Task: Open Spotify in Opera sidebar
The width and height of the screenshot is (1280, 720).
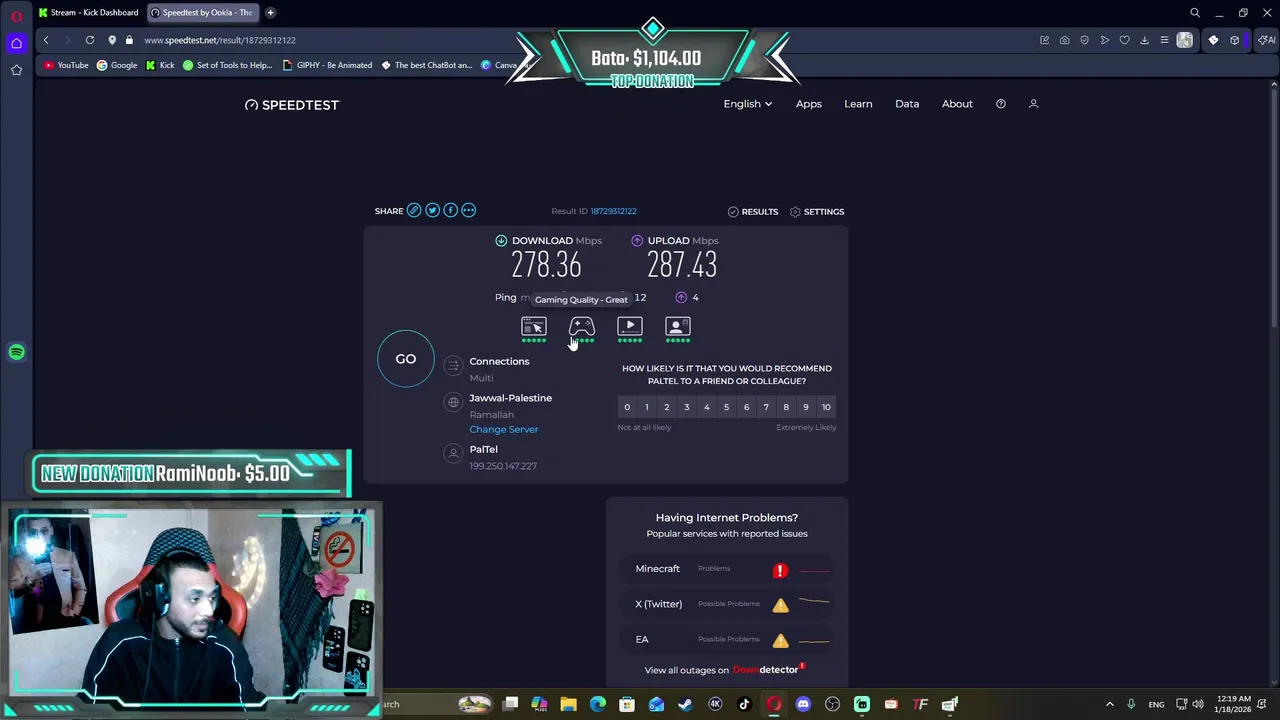Action: 16,352
